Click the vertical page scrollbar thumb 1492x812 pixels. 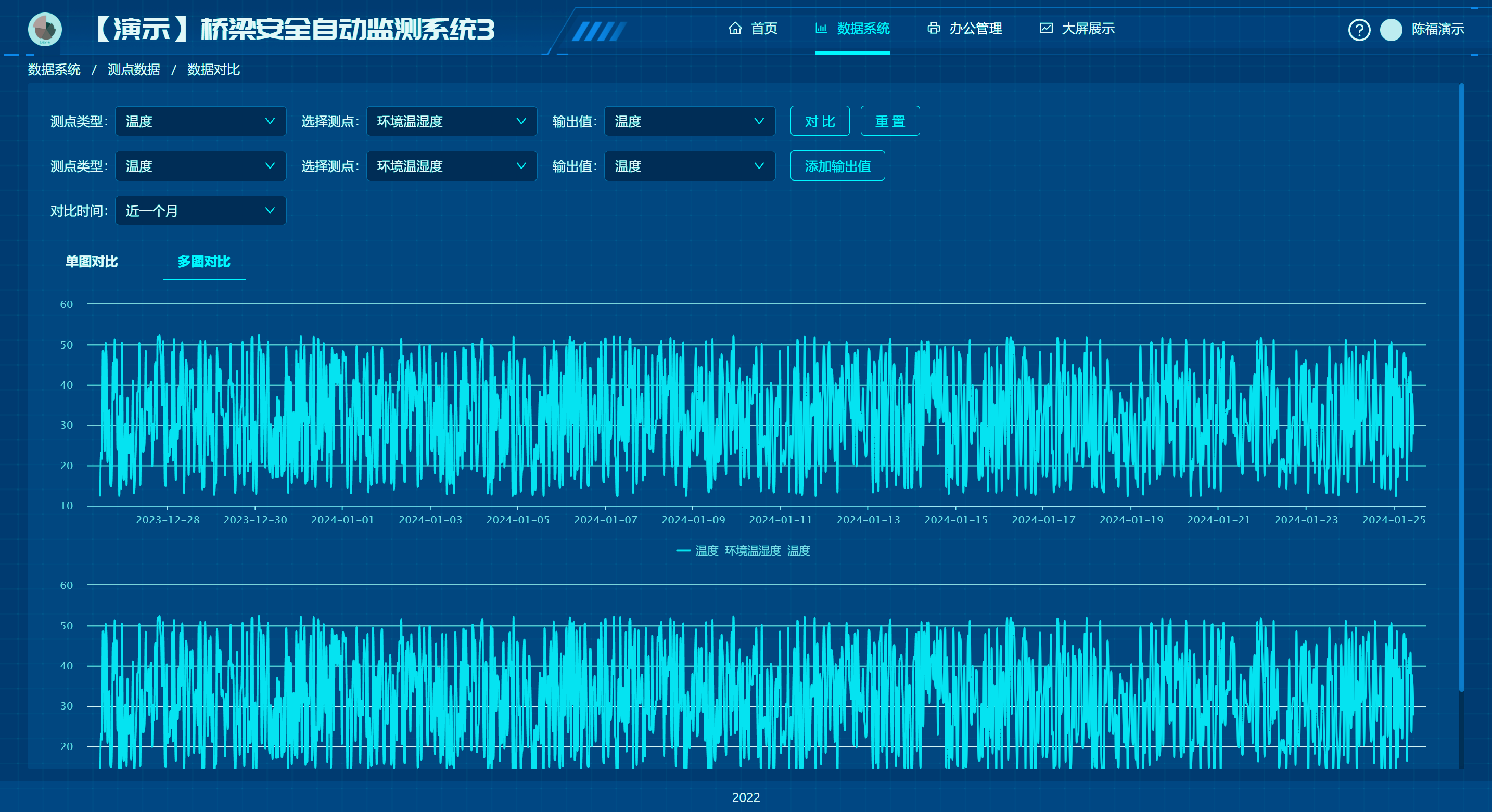(x=1461, y=388)
